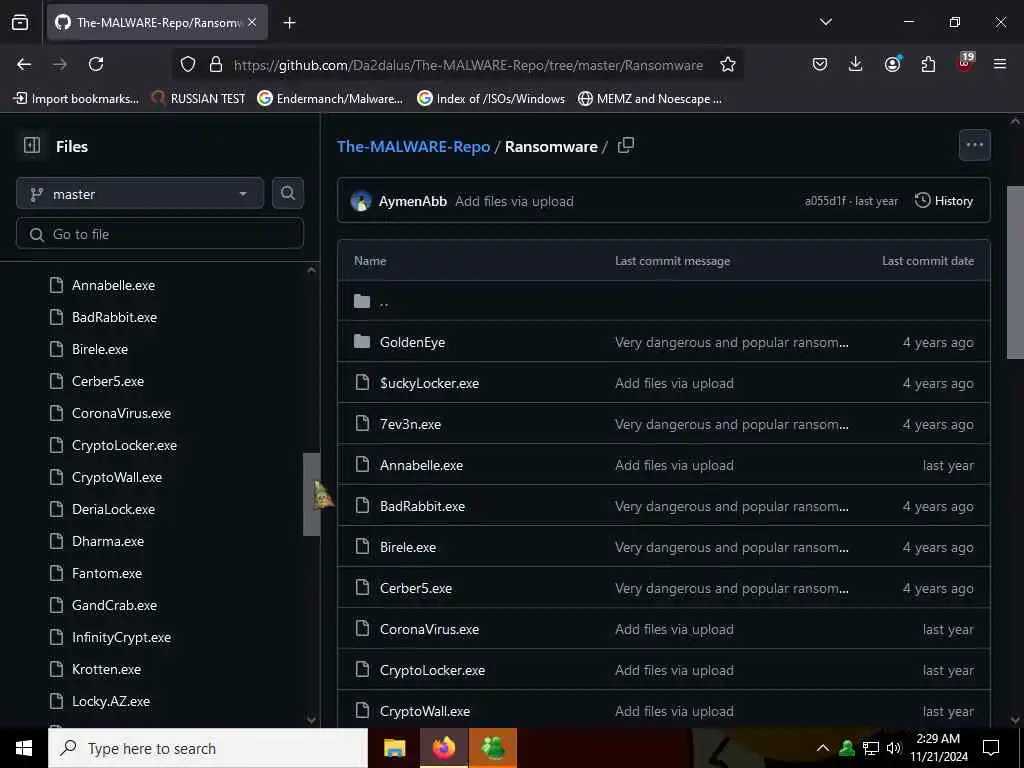Click the page vertical scrollbar thumb

(x=1015, y=272)
